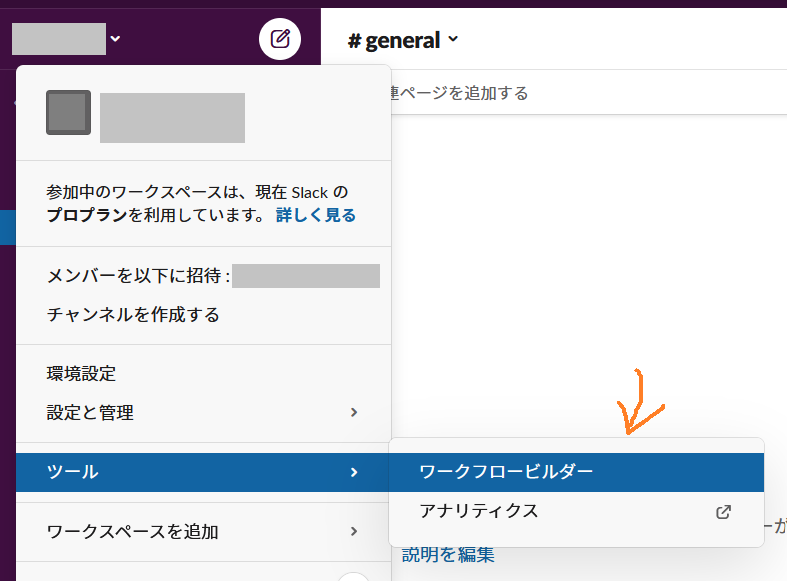Expand the ワークスペースを追加 submenu
787x581 pixels.
pos(204,531)
